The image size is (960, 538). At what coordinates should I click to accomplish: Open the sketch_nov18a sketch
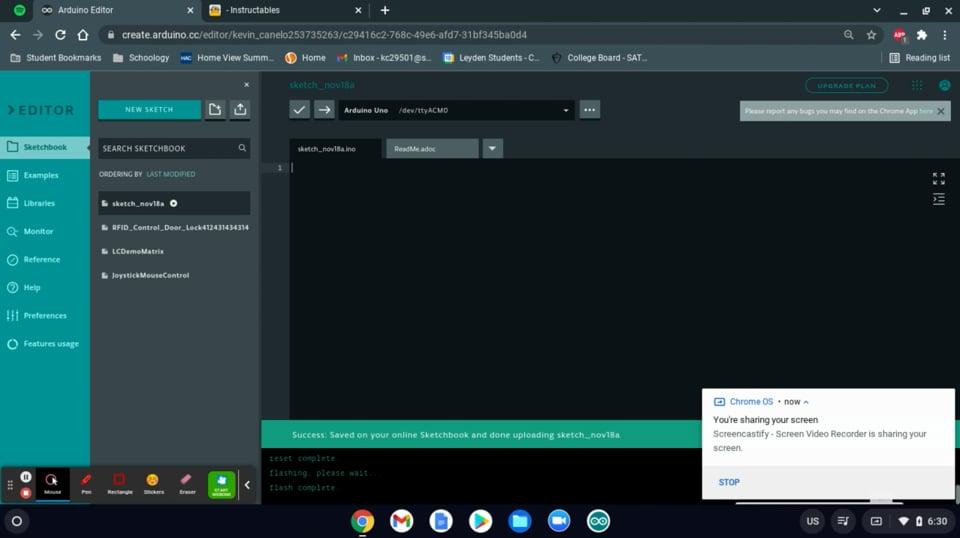[x=174, y=203]
